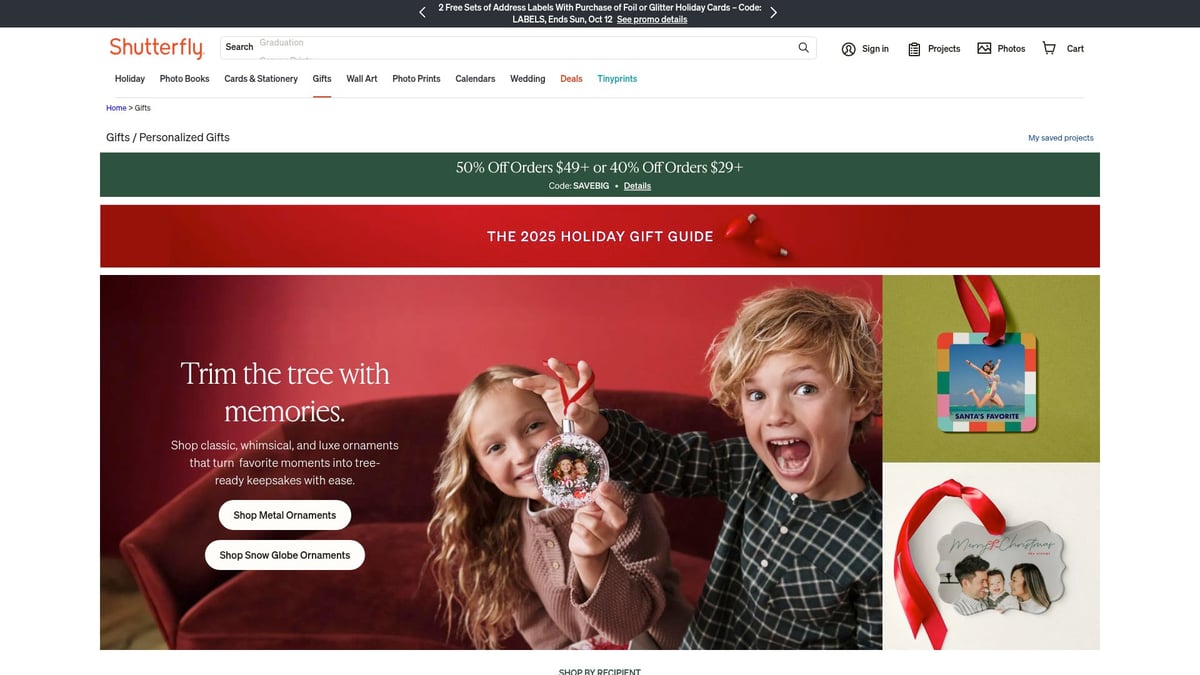Viewport: 1200px width, 675px height.
Task: Open the Photo Books menu
Action: pyautogui.click(x=185, y=79)
